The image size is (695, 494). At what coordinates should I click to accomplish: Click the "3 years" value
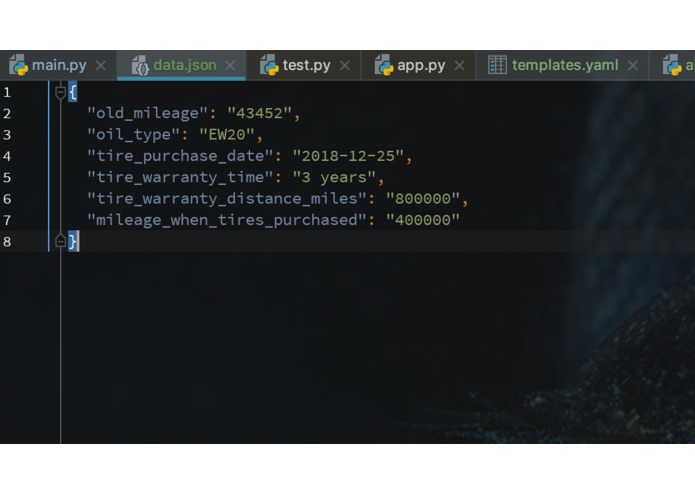pos(334,177)
